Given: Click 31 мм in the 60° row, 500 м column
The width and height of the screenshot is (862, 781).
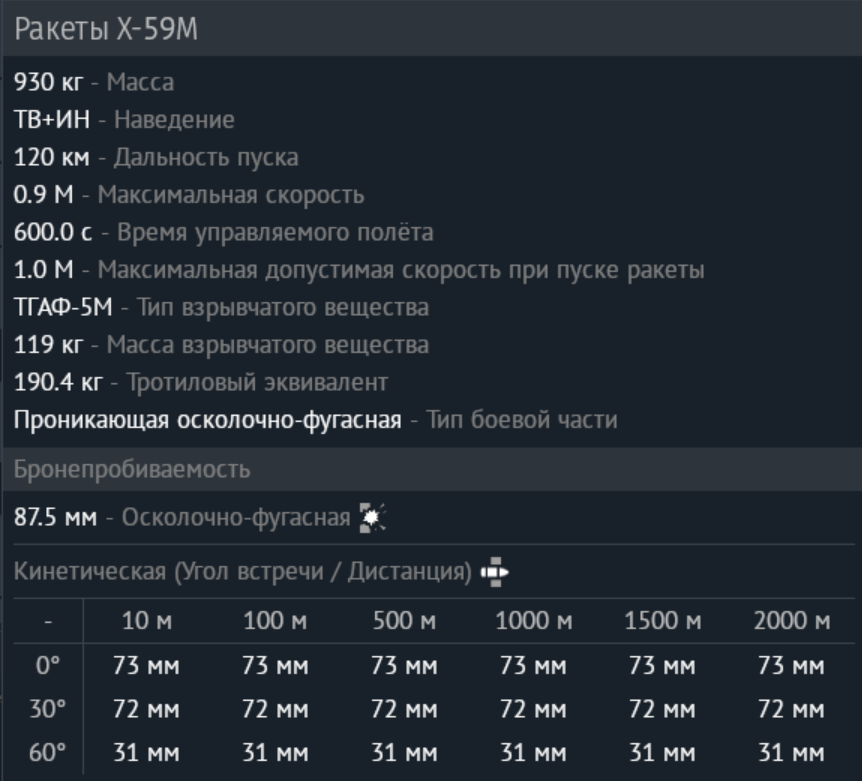Looking at the screenshot, I should coord(405,753).
